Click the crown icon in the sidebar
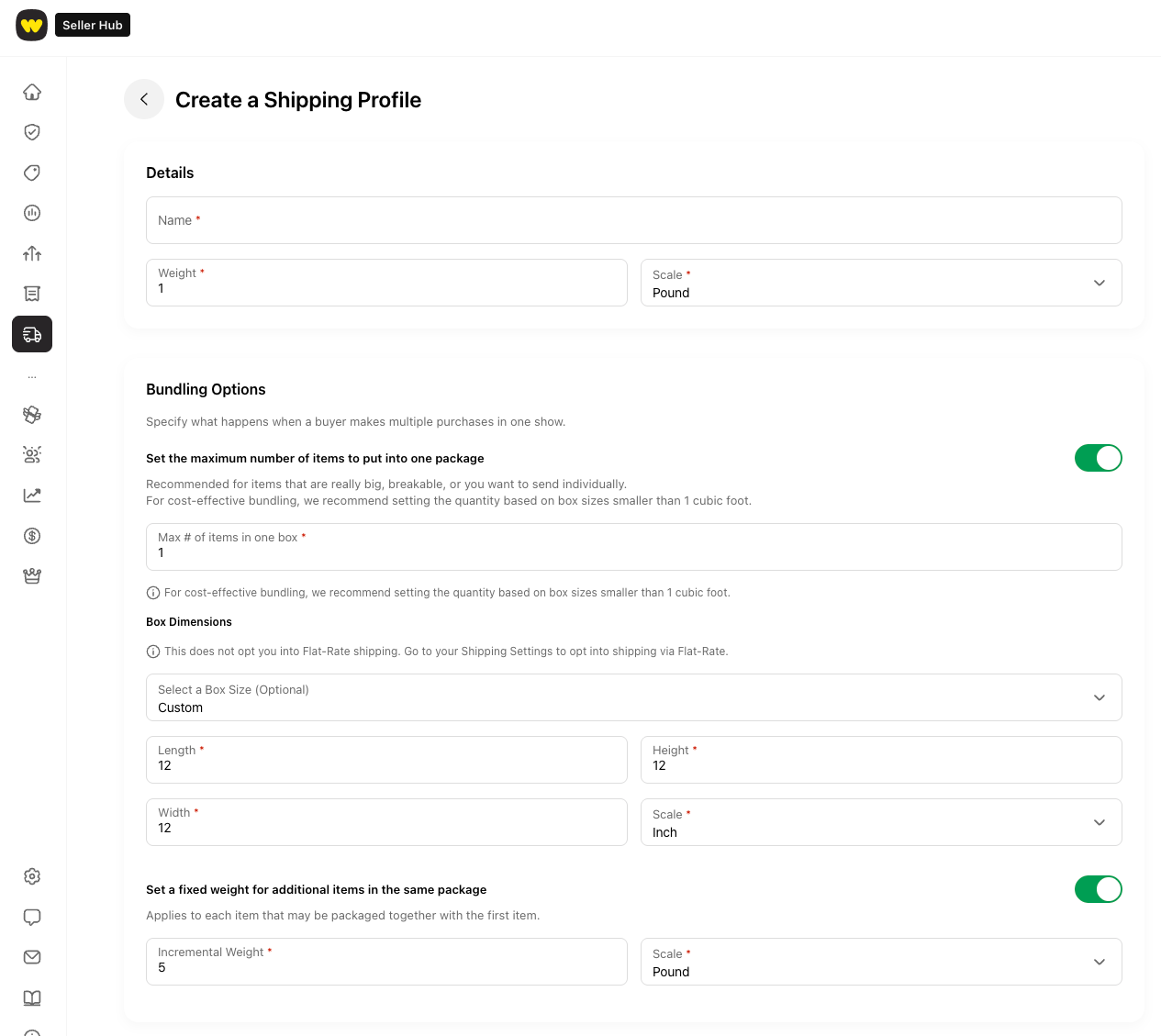 tap(32, 576)
